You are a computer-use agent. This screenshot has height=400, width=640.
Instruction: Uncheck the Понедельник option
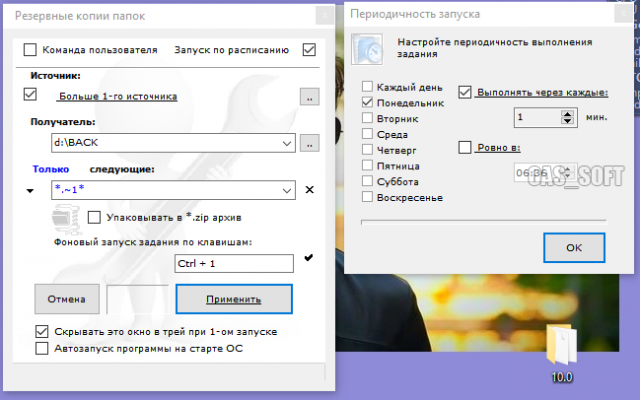tap(367, 102)
